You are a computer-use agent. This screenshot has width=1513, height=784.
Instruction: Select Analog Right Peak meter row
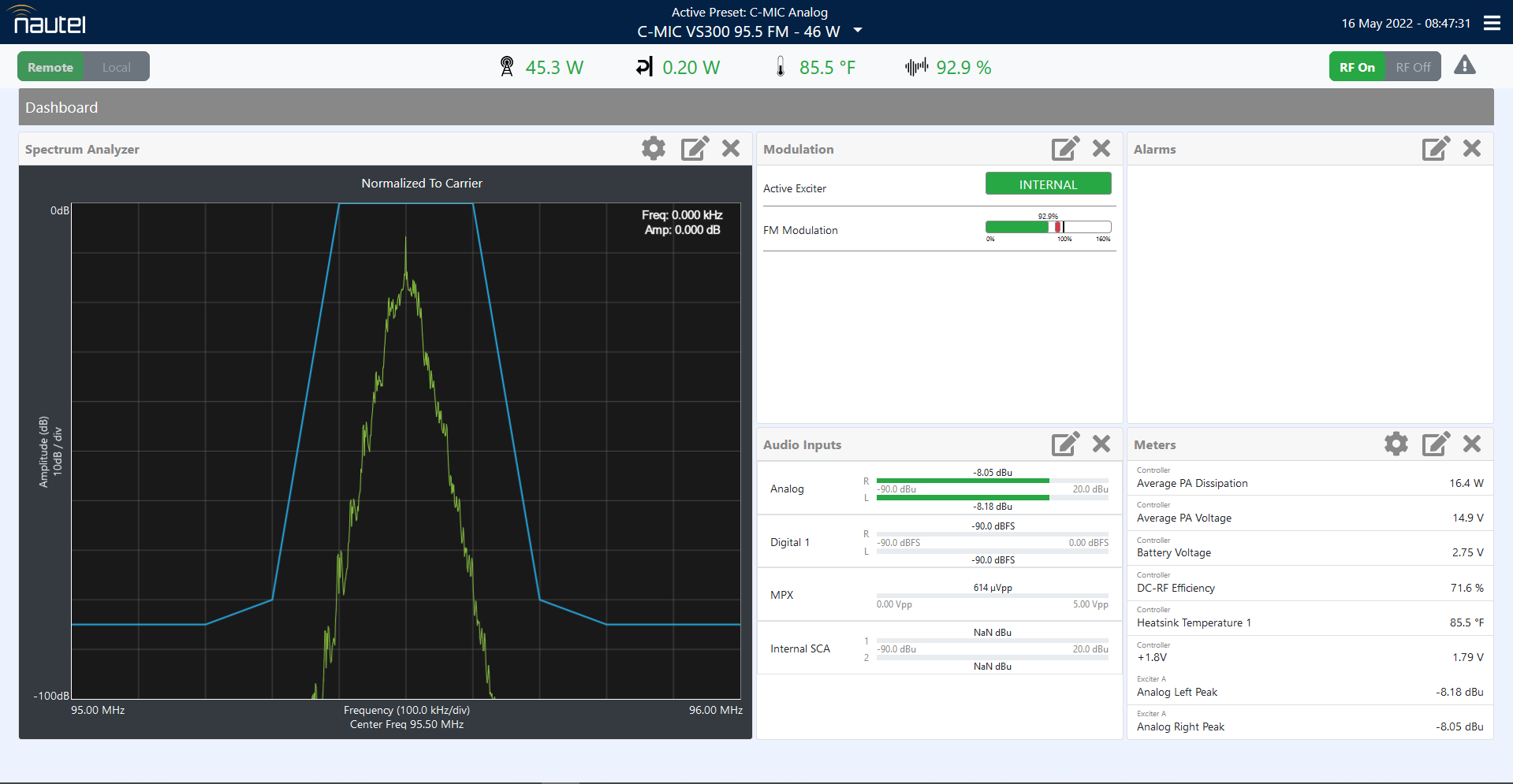tap(1310, 722)
